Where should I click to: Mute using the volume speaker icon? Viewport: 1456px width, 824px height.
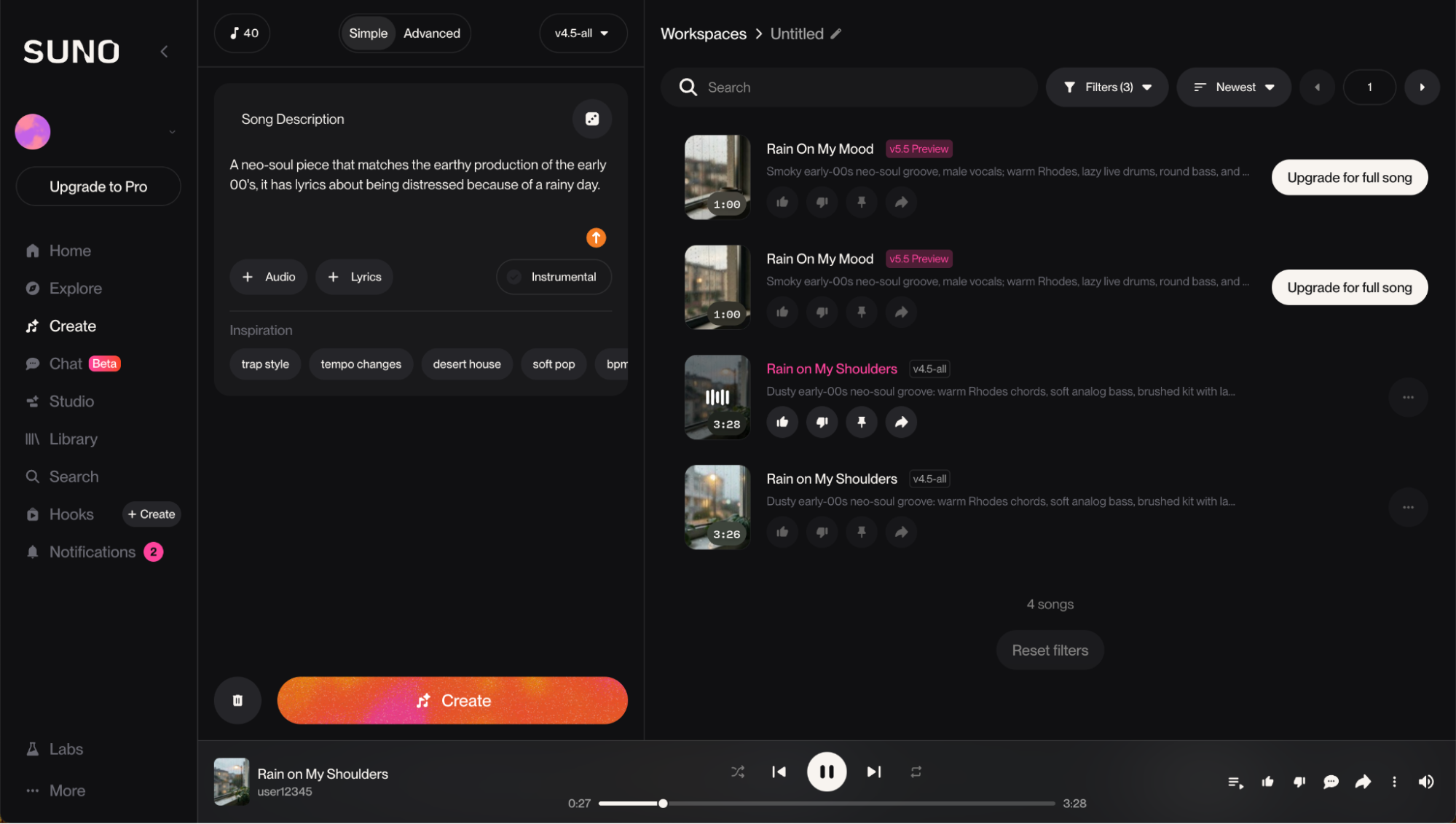point(1426,782)
